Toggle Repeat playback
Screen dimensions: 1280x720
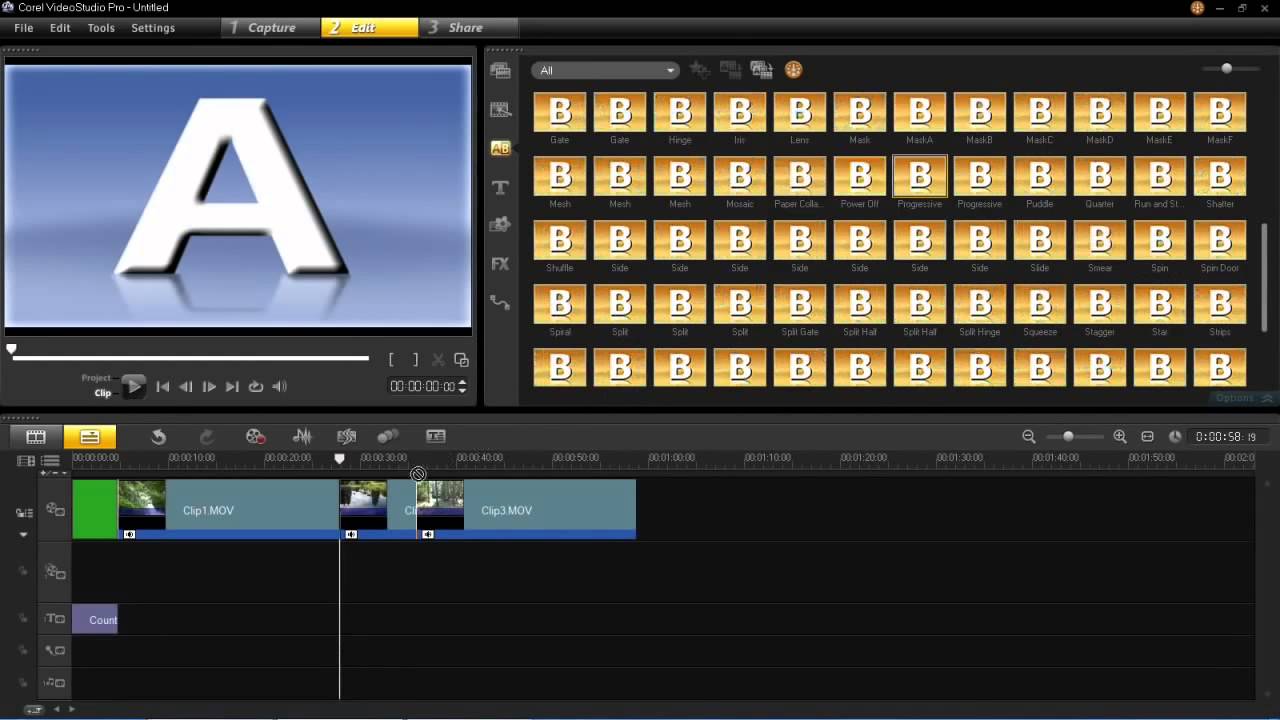pyautogui.click(x=256, y=387)
